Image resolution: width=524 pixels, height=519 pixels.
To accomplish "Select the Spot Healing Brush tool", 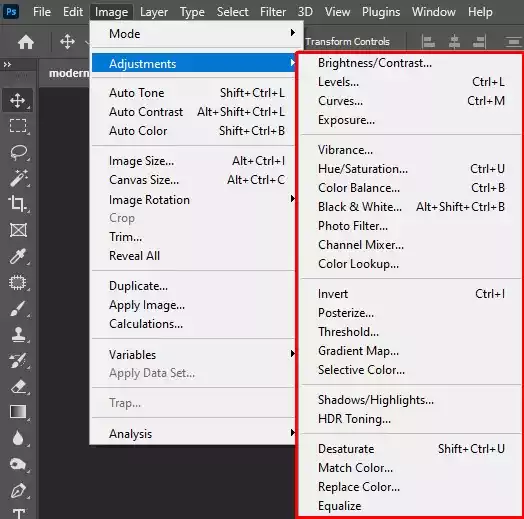I will pyautogui.click(x=18, y=283).
